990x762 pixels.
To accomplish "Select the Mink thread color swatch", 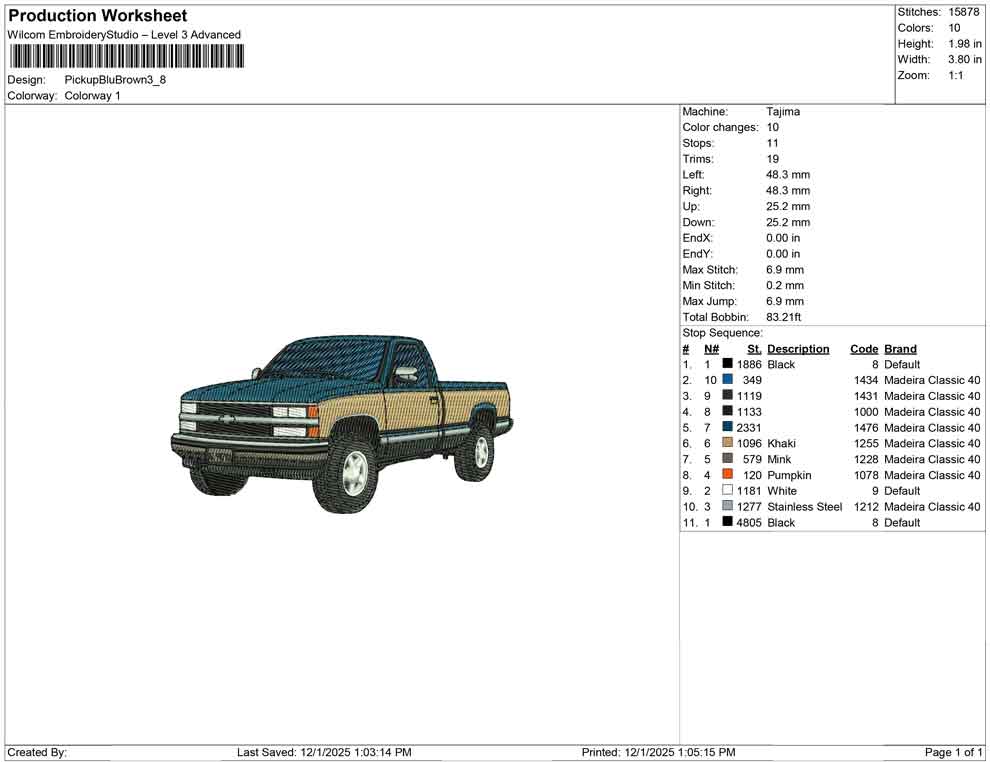I will [726, 459].
